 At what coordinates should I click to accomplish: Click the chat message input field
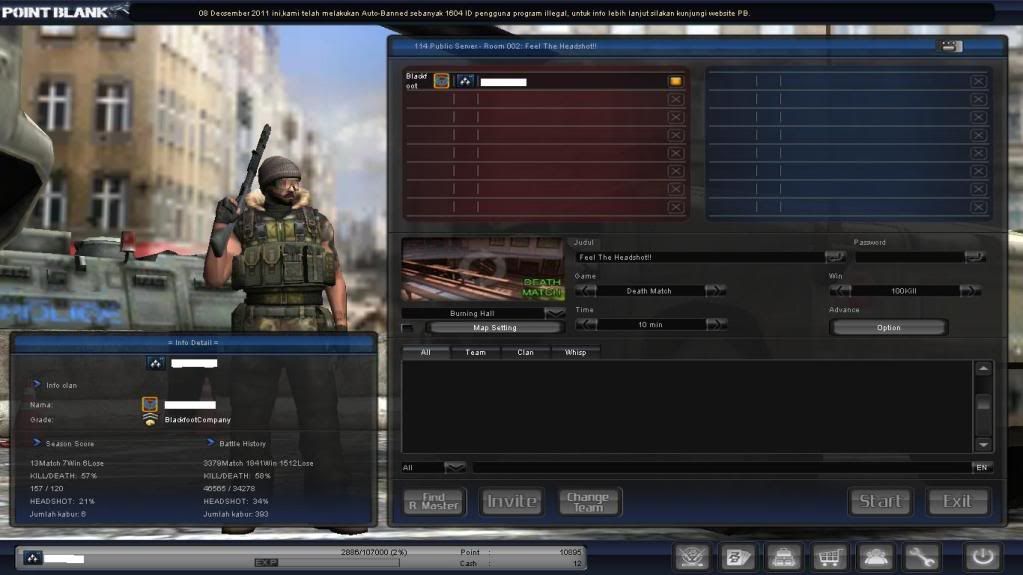point(722,467)
